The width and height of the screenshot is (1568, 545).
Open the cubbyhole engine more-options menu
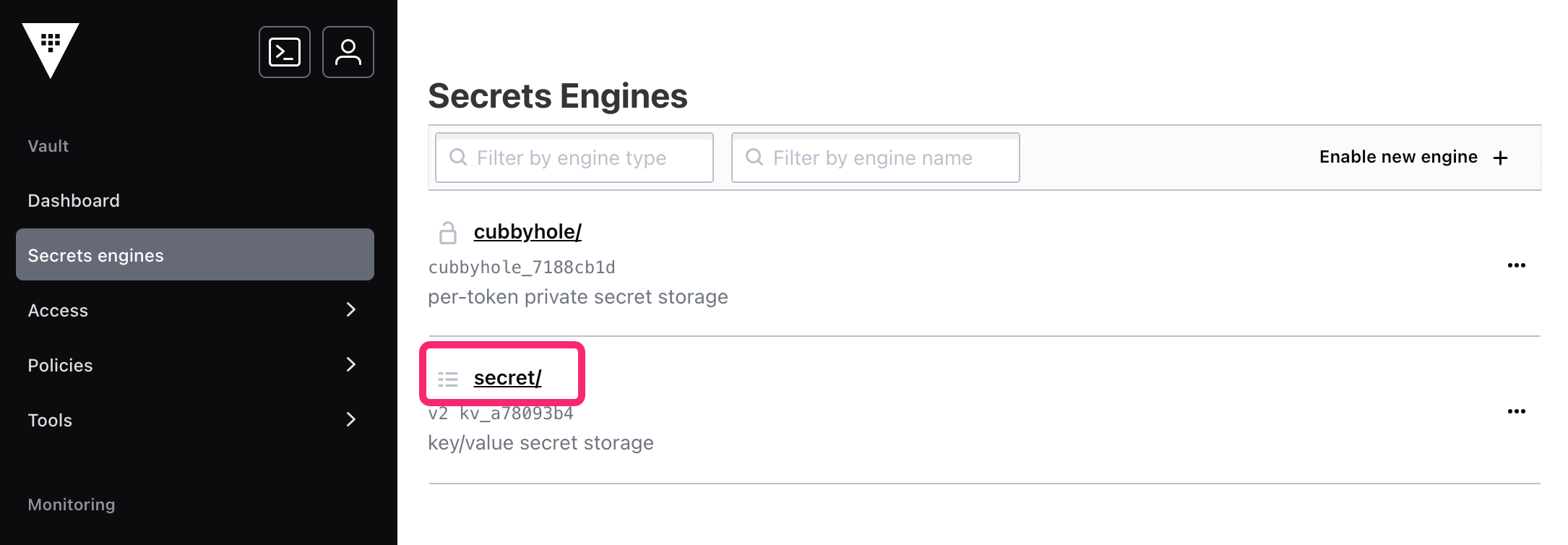1516,265
